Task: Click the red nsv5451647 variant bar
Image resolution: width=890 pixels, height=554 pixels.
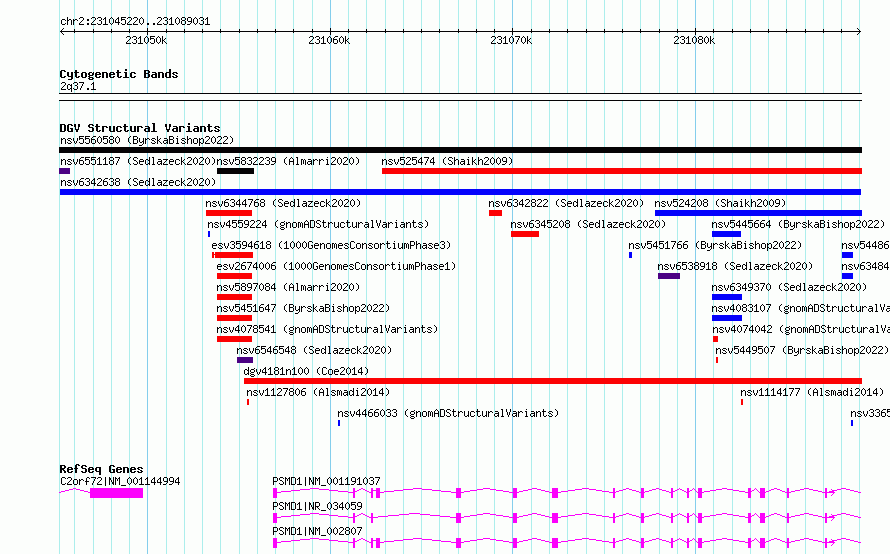Action: pos(234,318)
